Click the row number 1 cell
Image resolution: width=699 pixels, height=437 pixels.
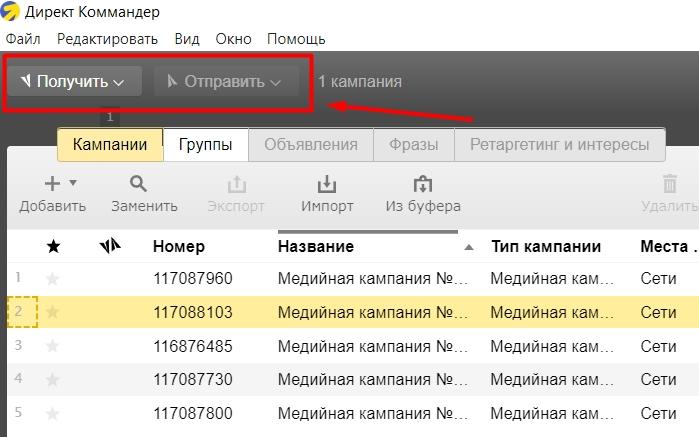(x=18, y=278)
